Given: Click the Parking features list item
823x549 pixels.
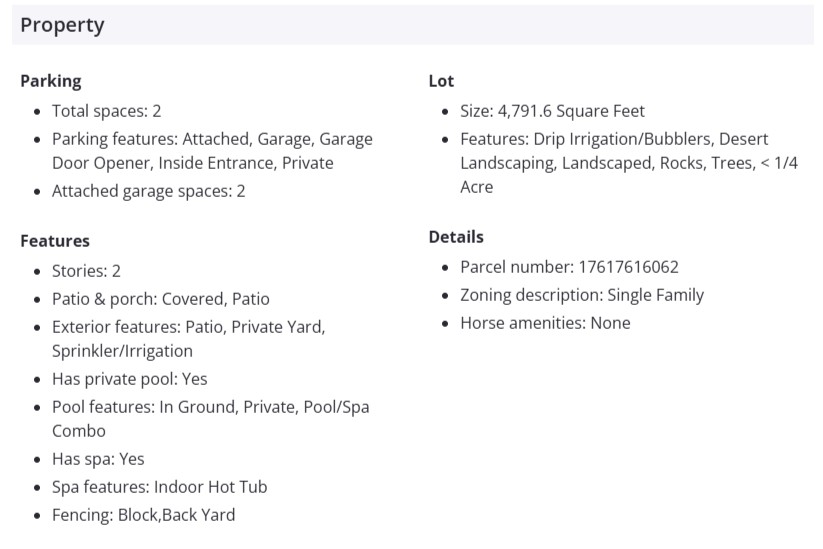Looking at the screenshot, I should pyautogui.click(x=212, y=151).
